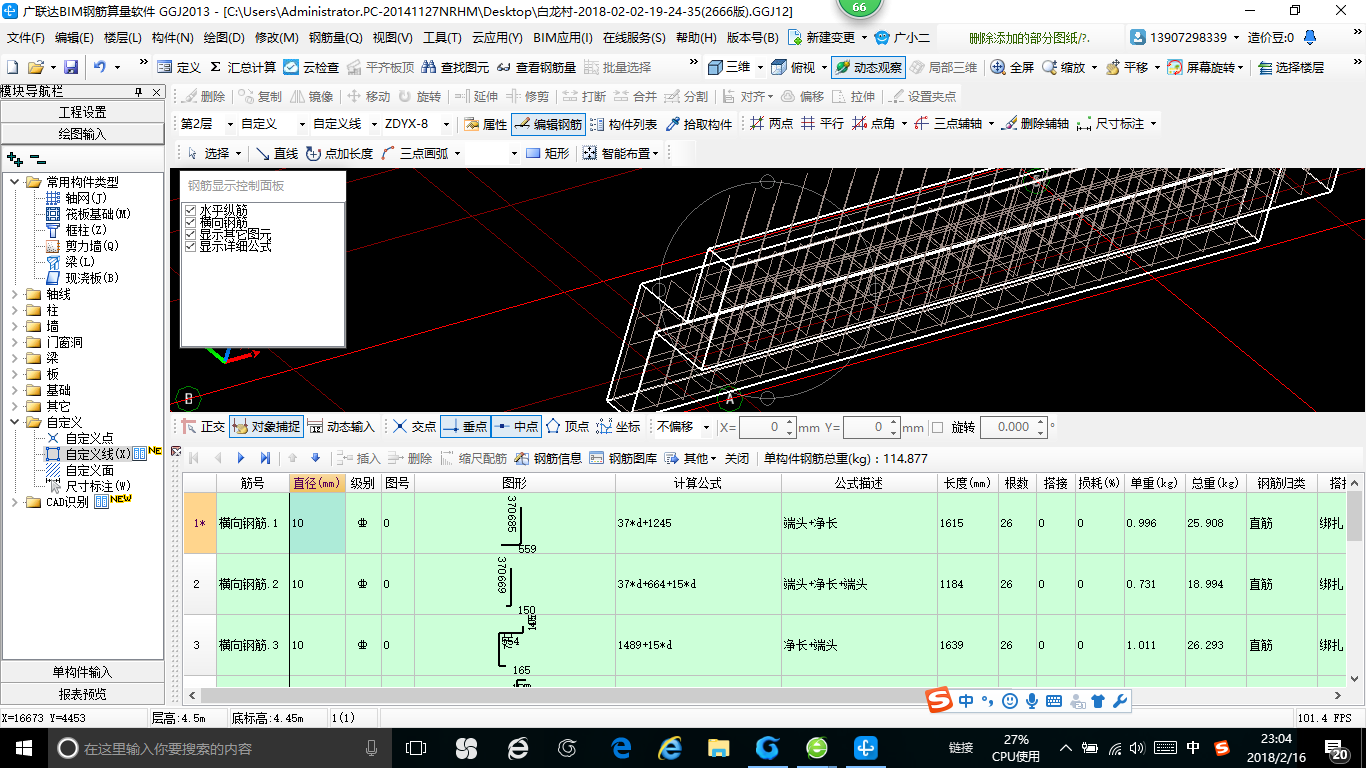Select the 直线 line drawing tool
Viewport: 1366px width, 768px height.
tap(276, 153)
